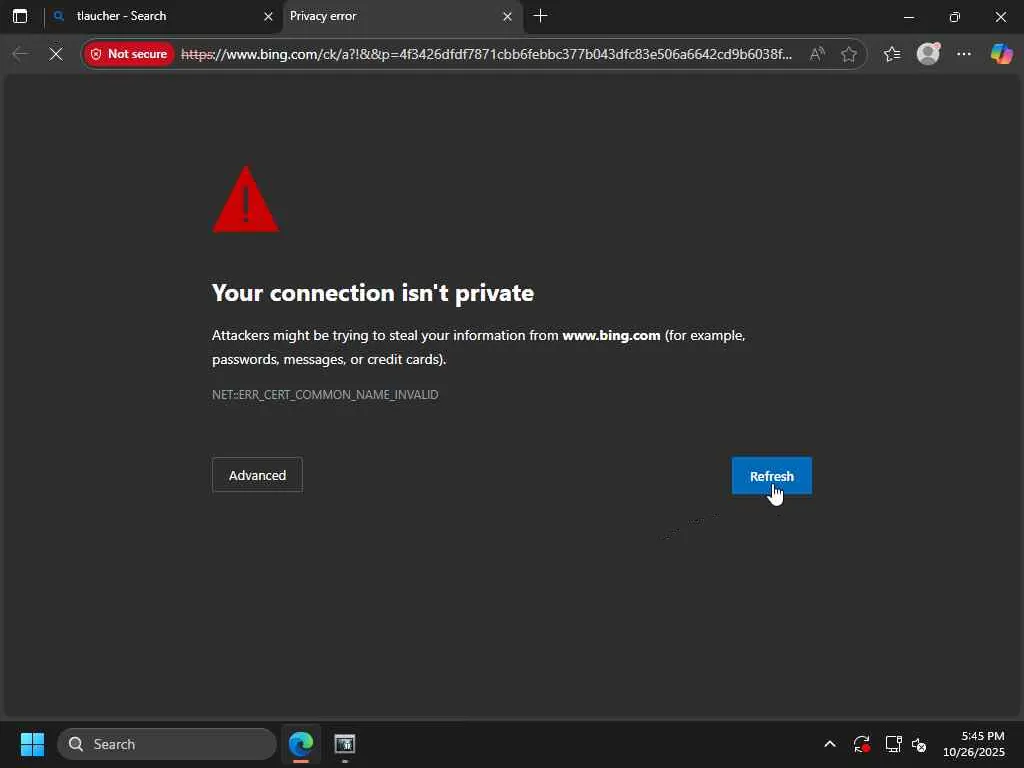Click the blue Refresh button
Screen dimensions: 1024x768
pos(772,475)
